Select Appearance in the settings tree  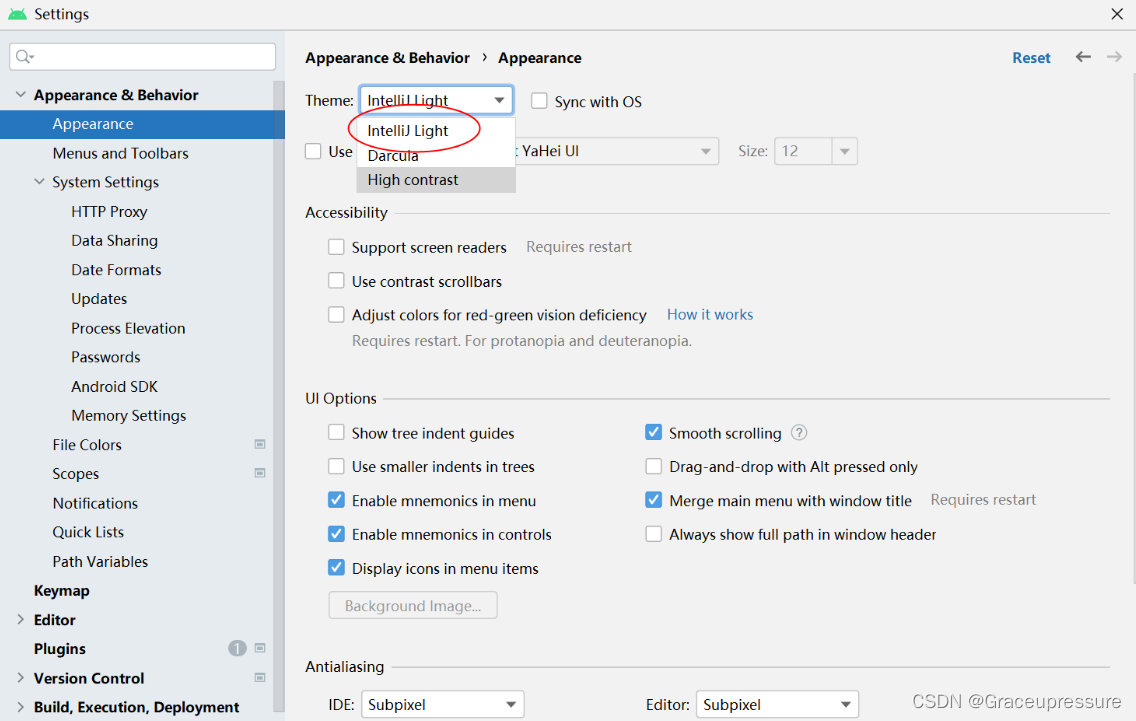(x=142, y=124)
